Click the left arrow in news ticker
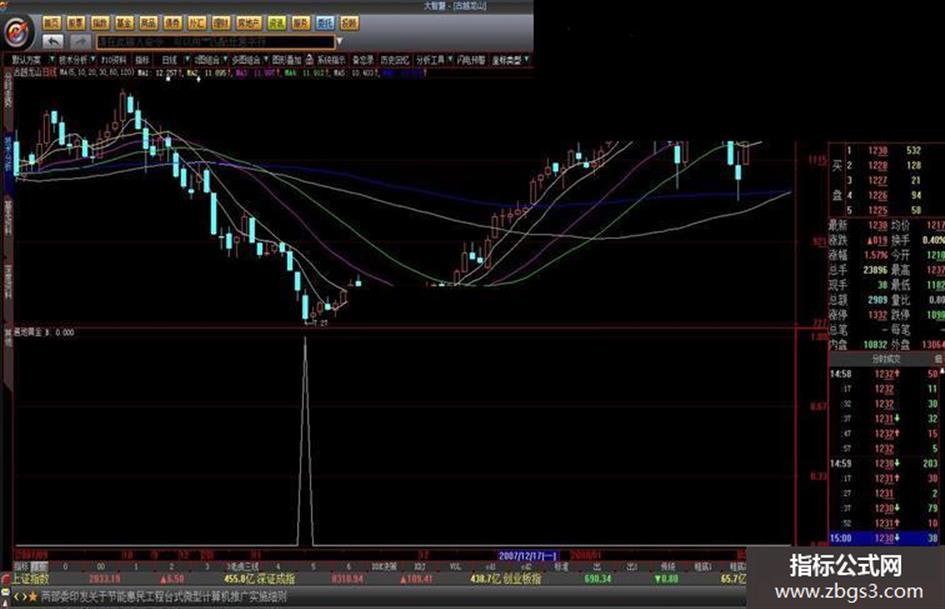945x609 pixels. [17, 597]
